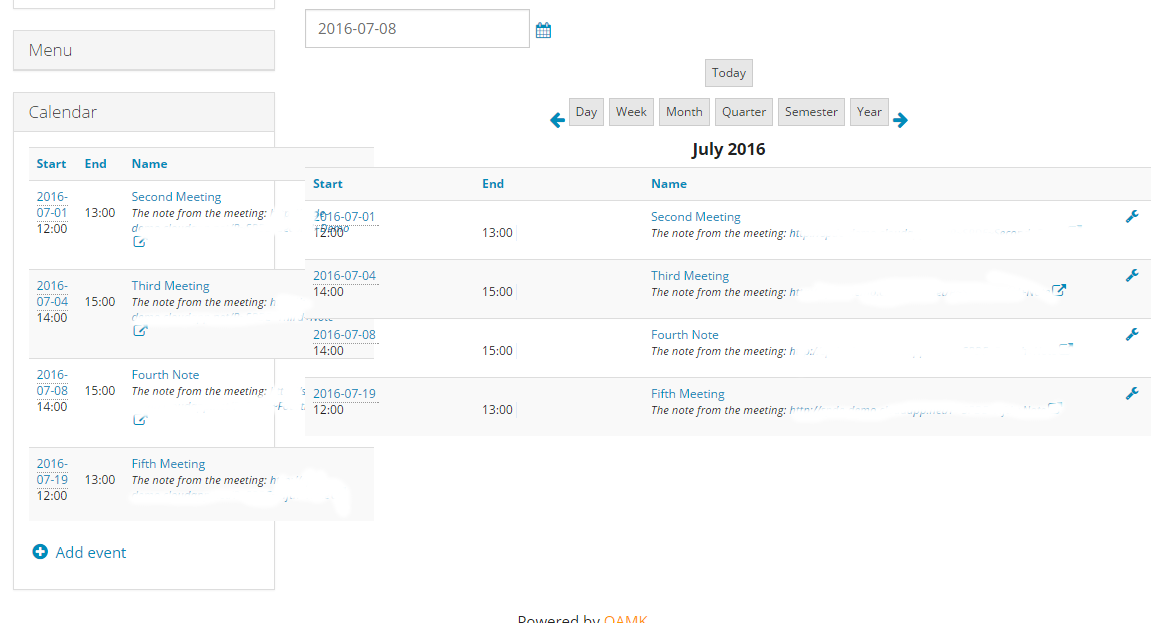Open sidebar Second Meeting link

(x=176, y=197)
